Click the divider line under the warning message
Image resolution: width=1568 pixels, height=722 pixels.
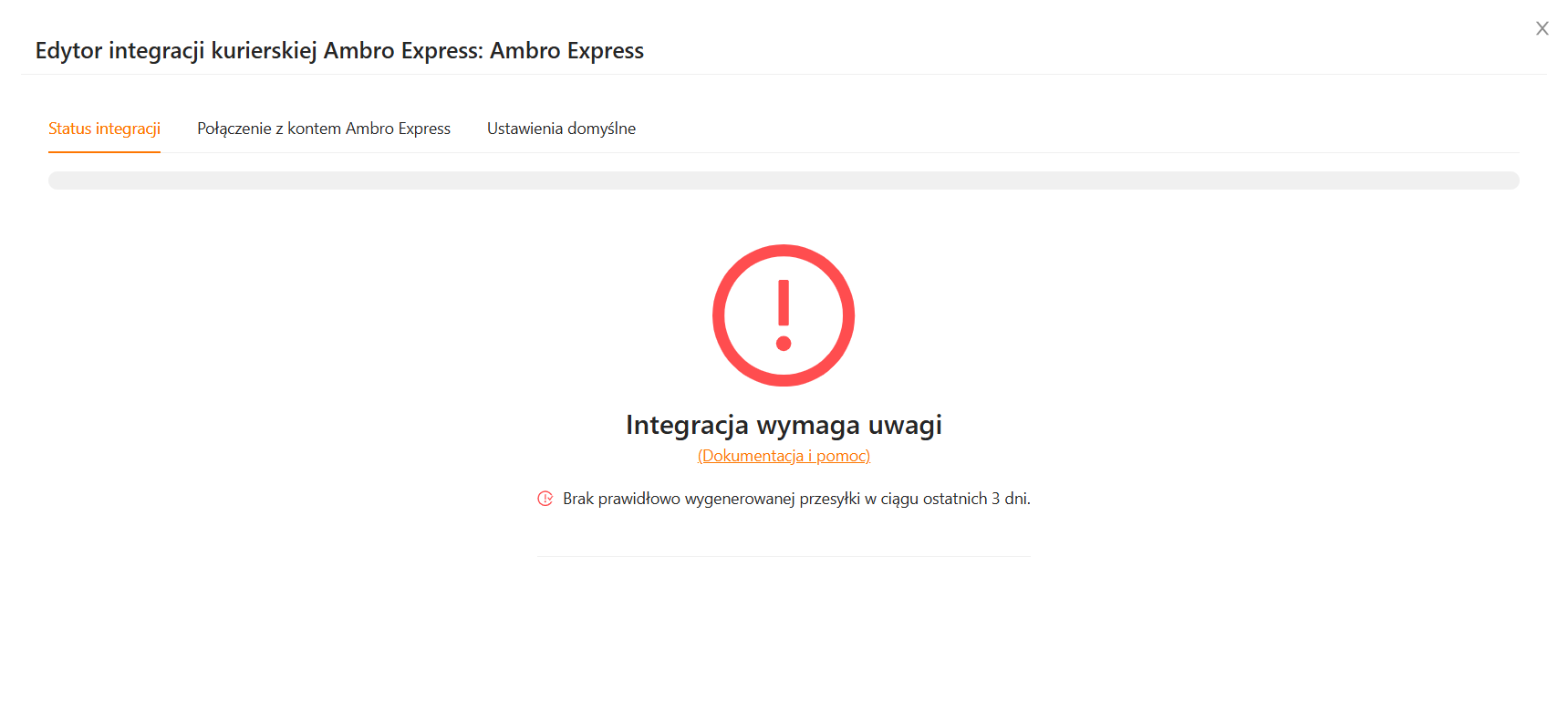[x=784, y=556]
